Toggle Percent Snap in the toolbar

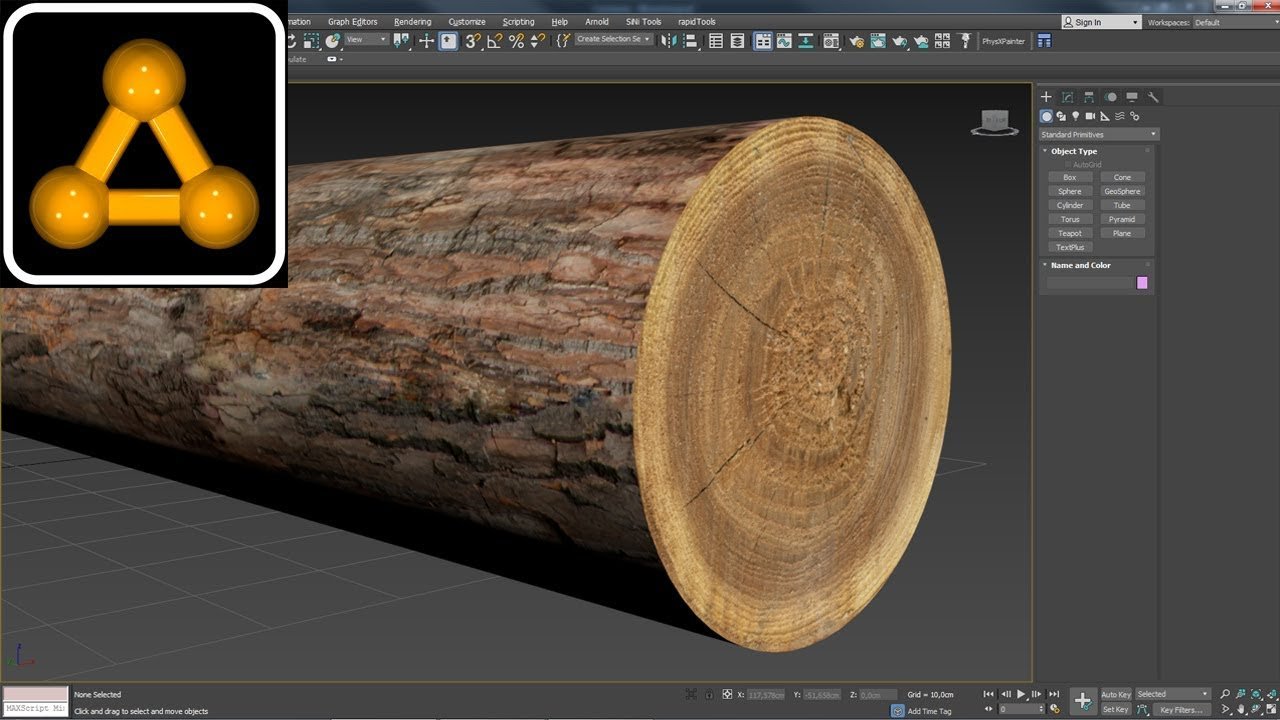[x=516, y=41]
